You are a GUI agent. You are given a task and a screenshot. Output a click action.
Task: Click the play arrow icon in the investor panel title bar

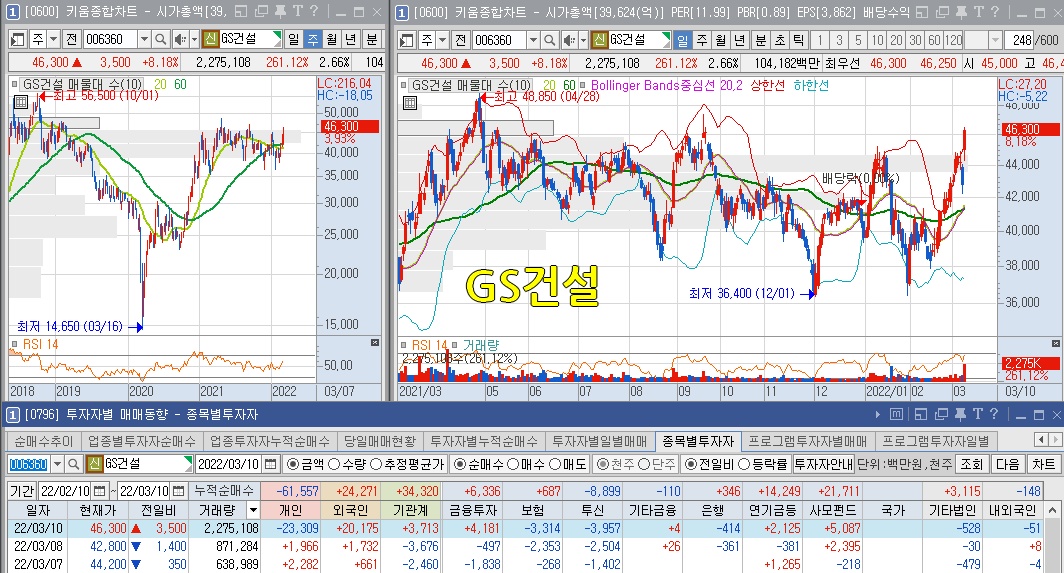point(878,414)
